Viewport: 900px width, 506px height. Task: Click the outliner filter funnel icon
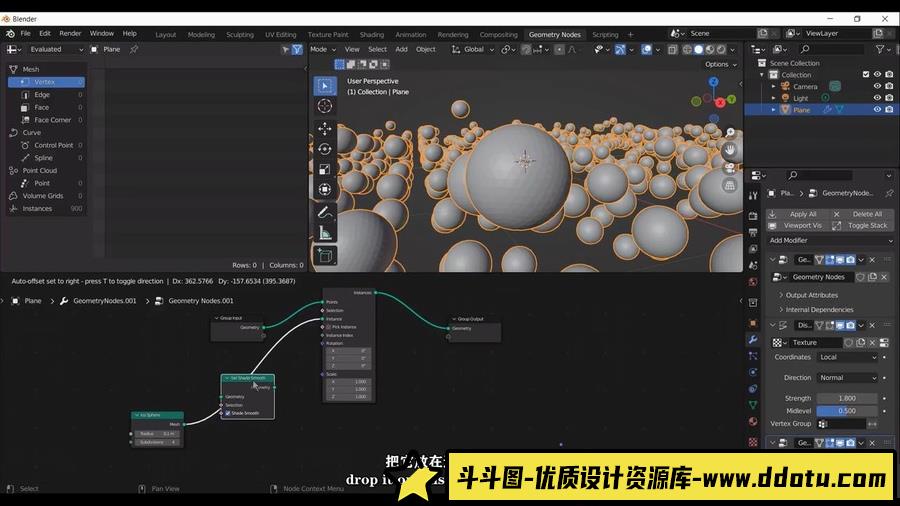880,49
